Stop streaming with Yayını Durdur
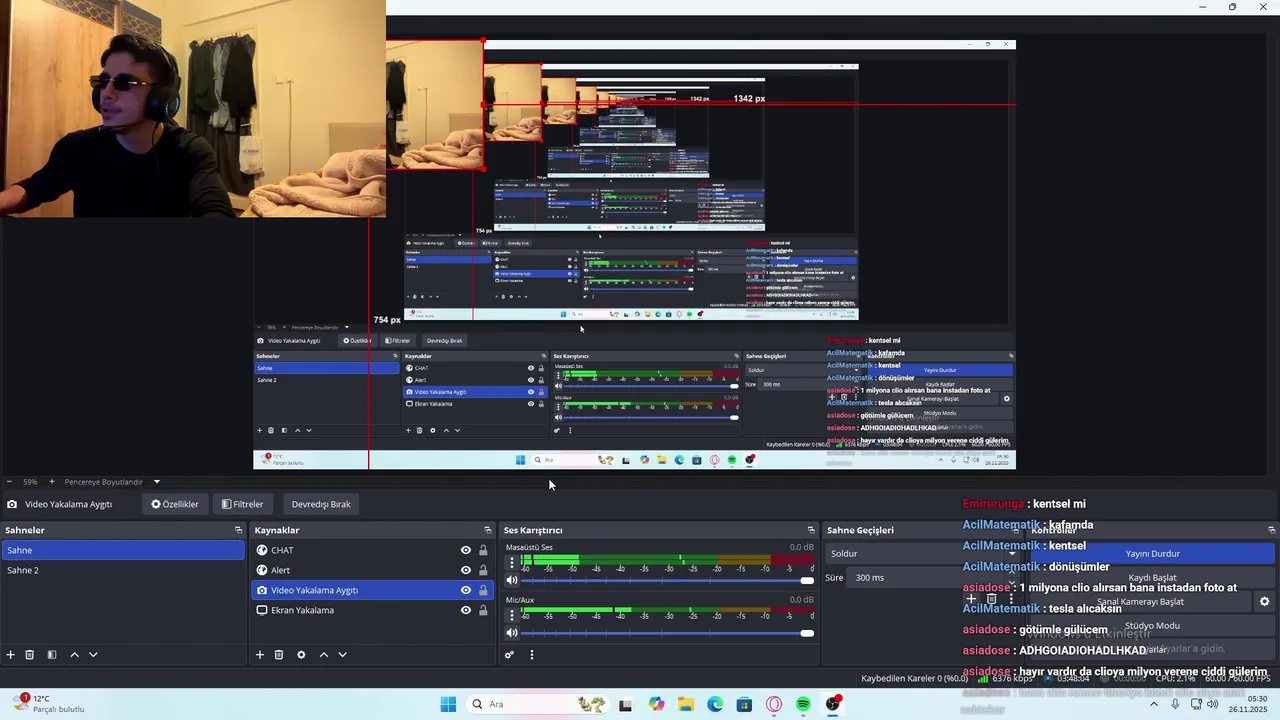The height and width of the screenshot is (720, 1280). coord(1153,553)
